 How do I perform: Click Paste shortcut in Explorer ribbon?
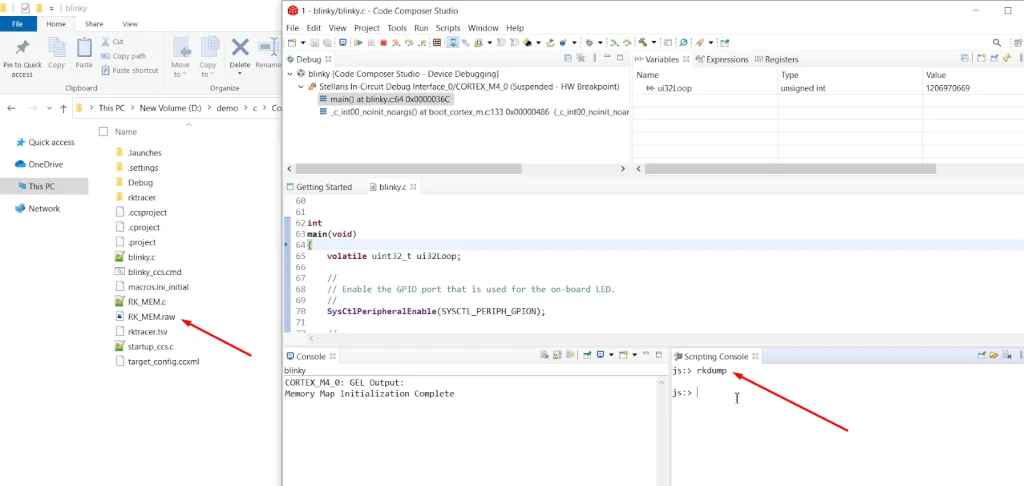tap(130, 70)
